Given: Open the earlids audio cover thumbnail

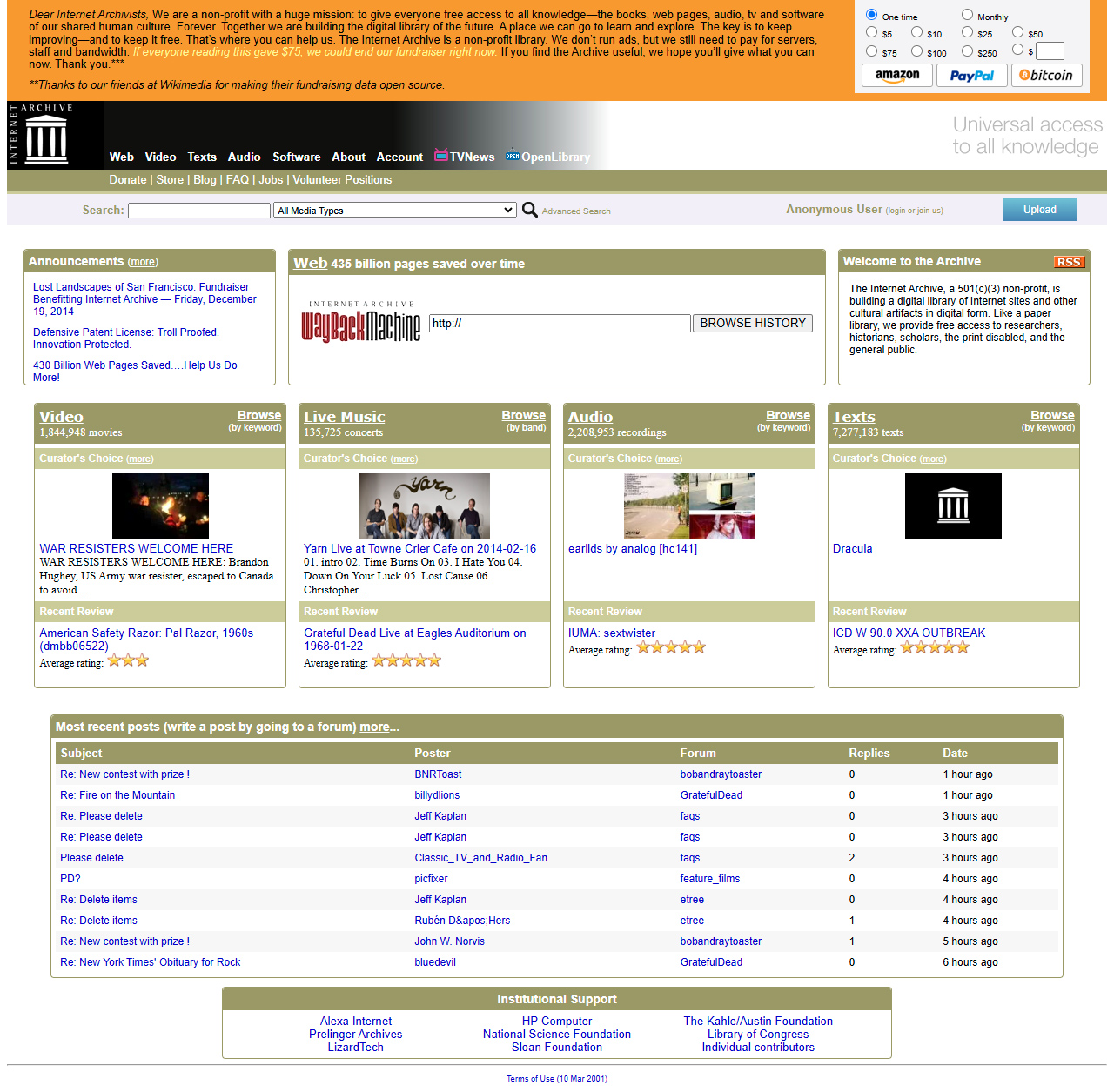Looking at the screenshot, I should click(x=689, y=506).
